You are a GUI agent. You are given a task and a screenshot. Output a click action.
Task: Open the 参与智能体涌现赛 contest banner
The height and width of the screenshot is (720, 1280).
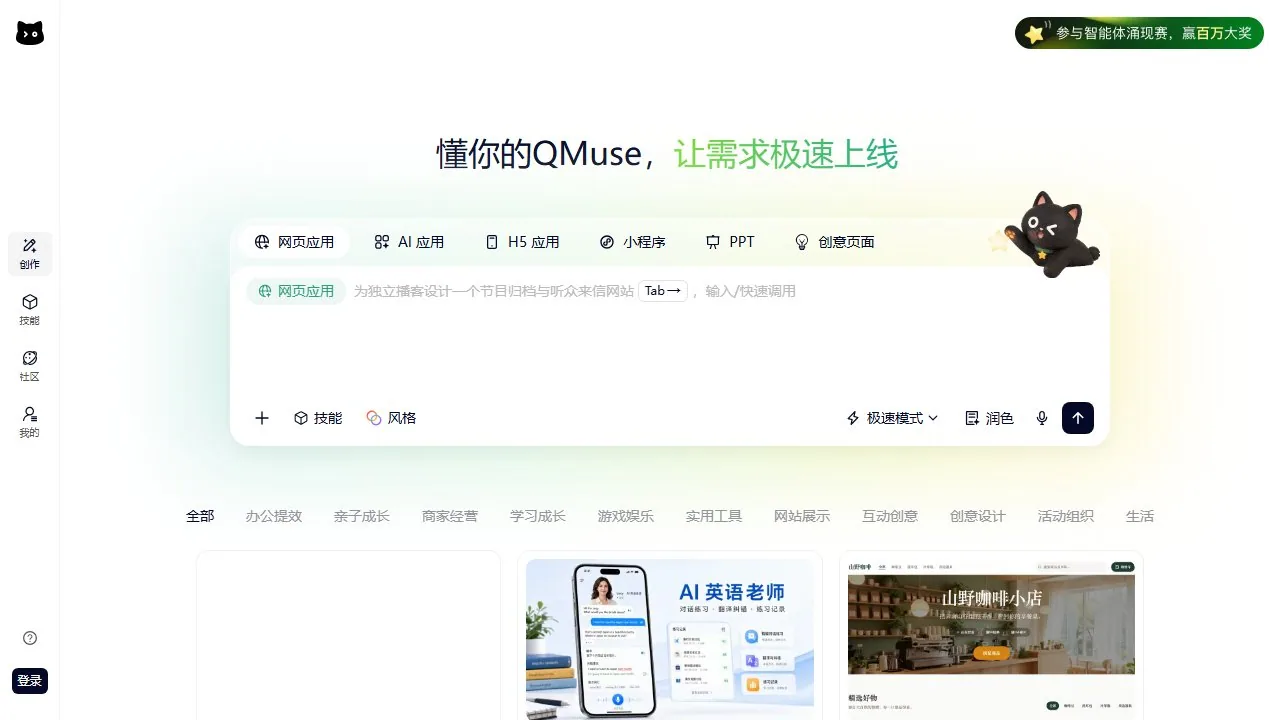pyautogui.click(x=1139, y=33)
